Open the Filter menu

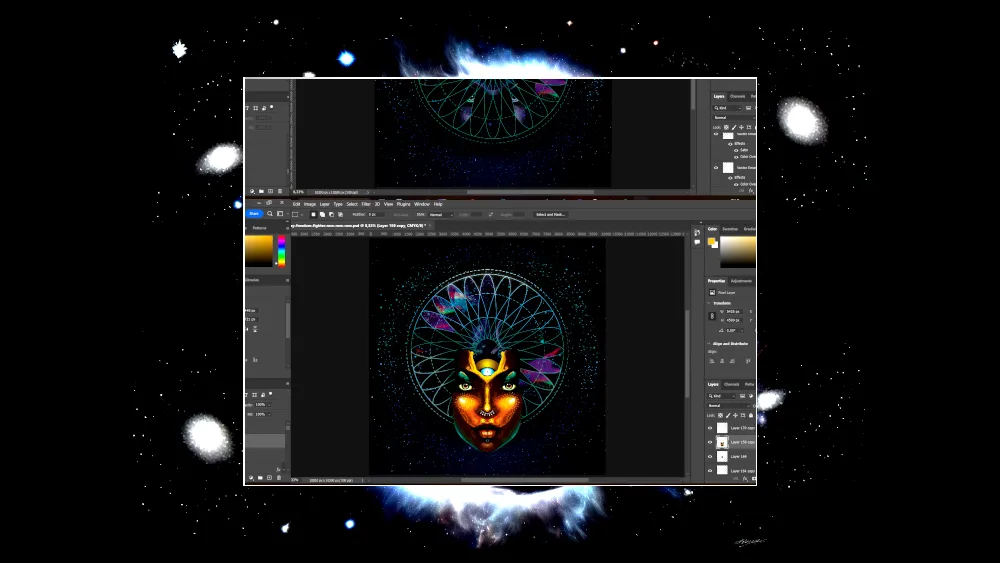coord(366,204)
